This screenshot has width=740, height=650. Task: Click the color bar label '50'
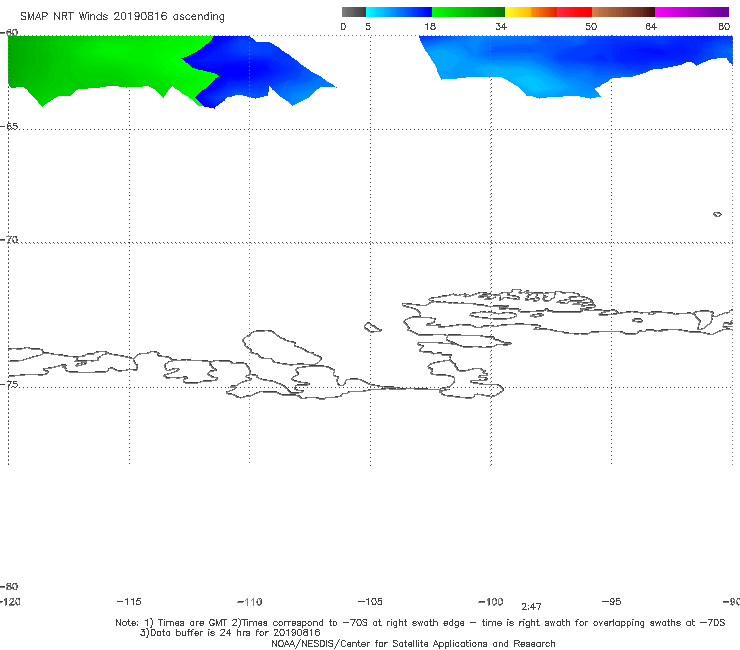(x=591, y=27)
